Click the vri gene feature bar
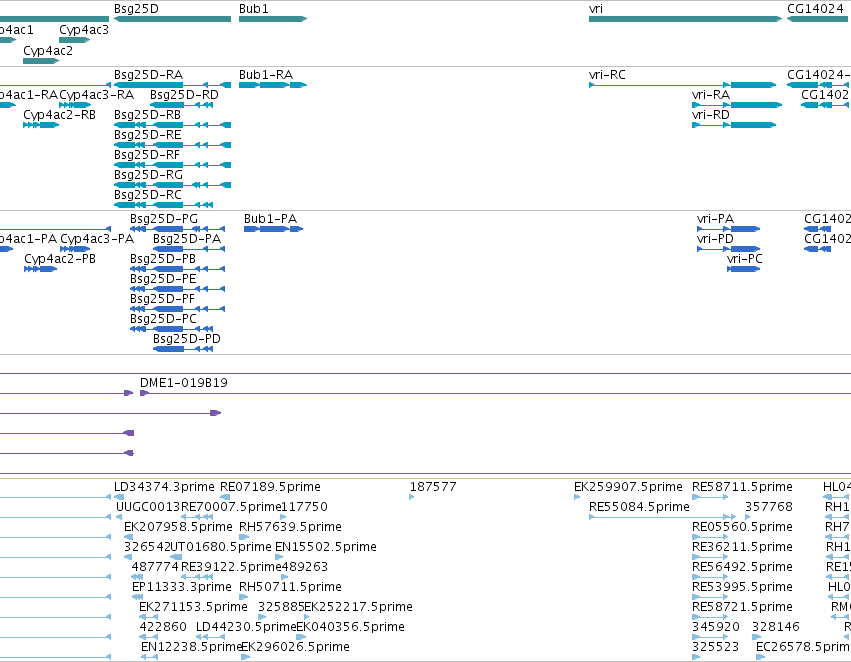This screenshot has height=662, width=851. click(x=685, y=19)
